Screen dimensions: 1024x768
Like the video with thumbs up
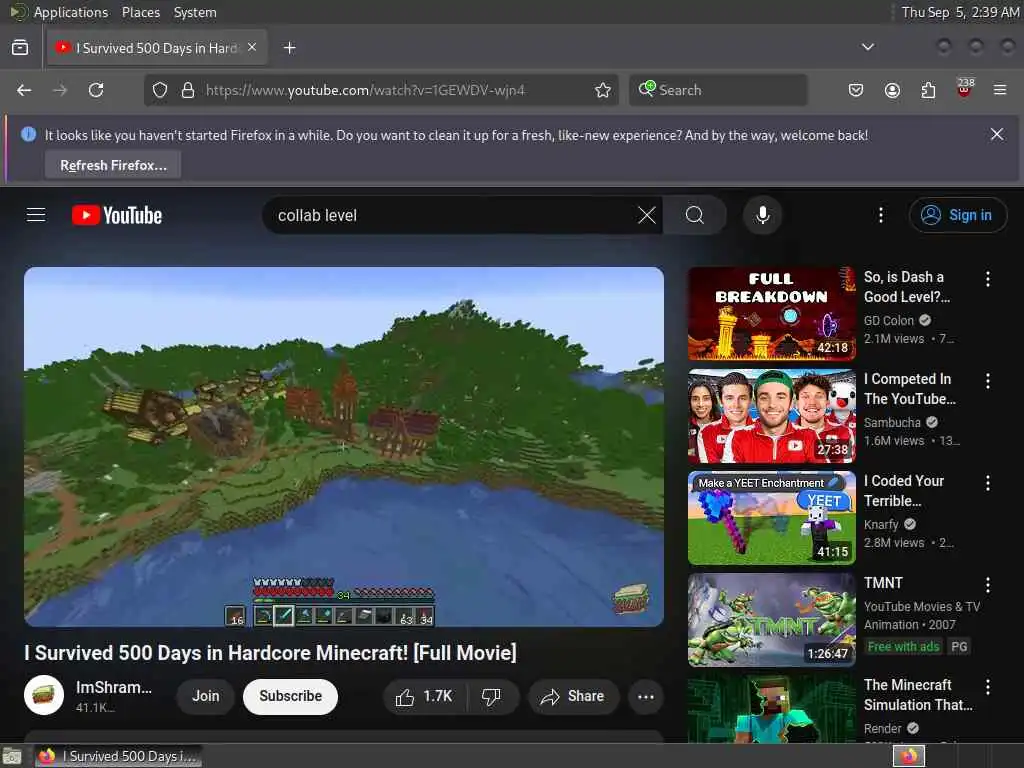coord(424,697)
